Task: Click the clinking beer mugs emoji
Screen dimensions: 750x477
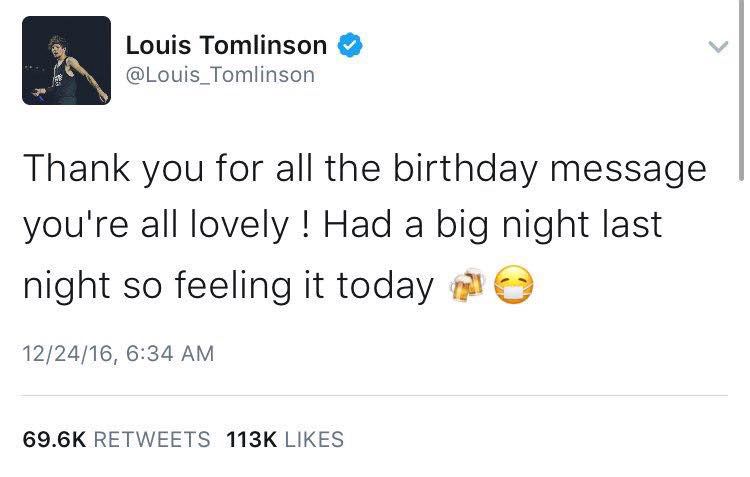Action: (467, 286)
